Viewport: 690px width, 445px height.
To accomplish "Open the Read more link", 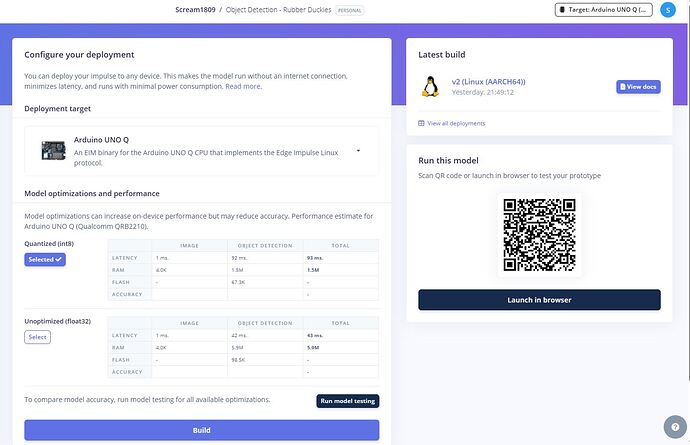I will pyautogui.click(x=243, y=86).
